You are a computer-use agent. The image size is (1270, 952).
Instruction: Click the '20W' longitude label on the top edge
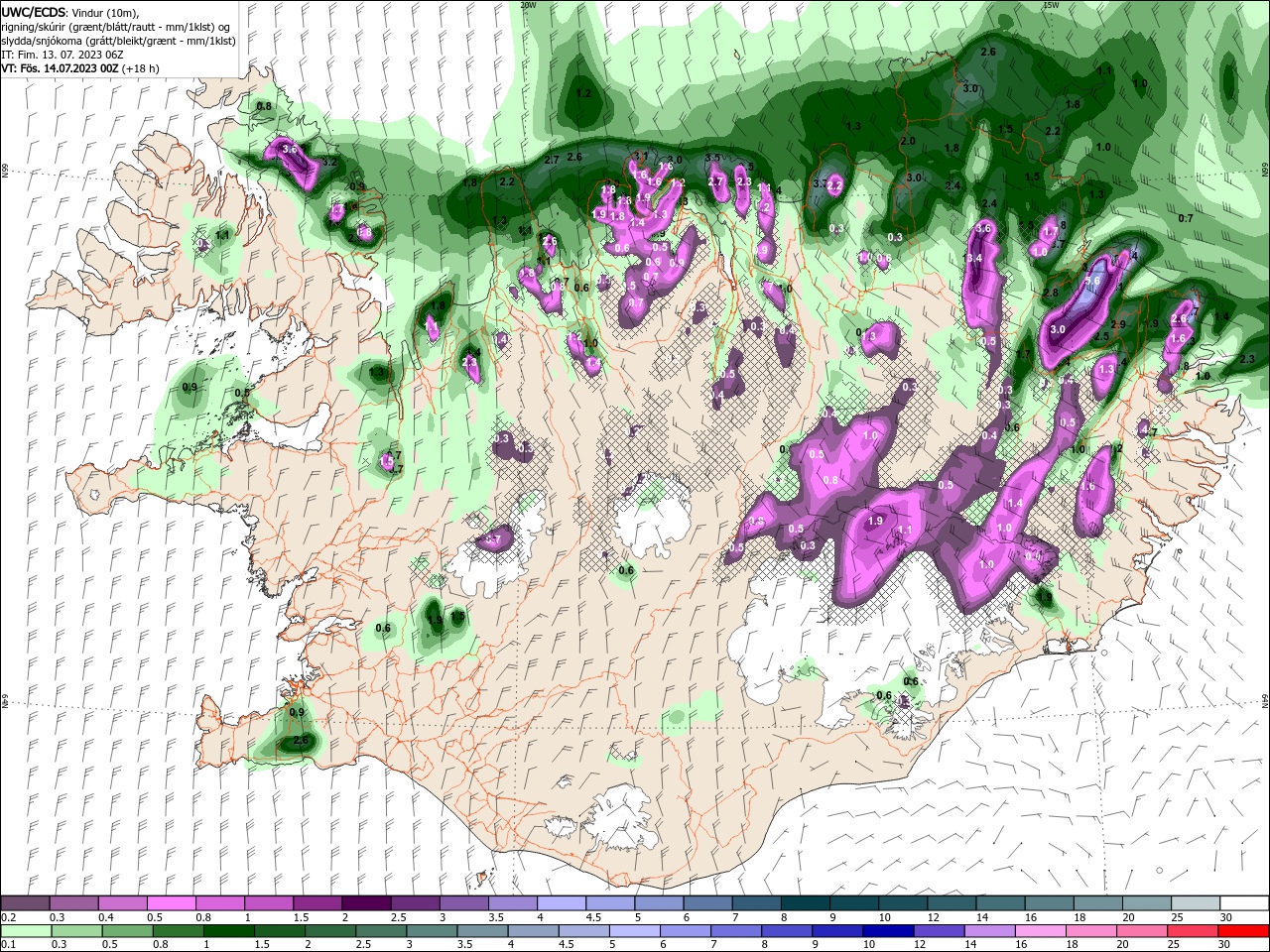coord(528,5)
